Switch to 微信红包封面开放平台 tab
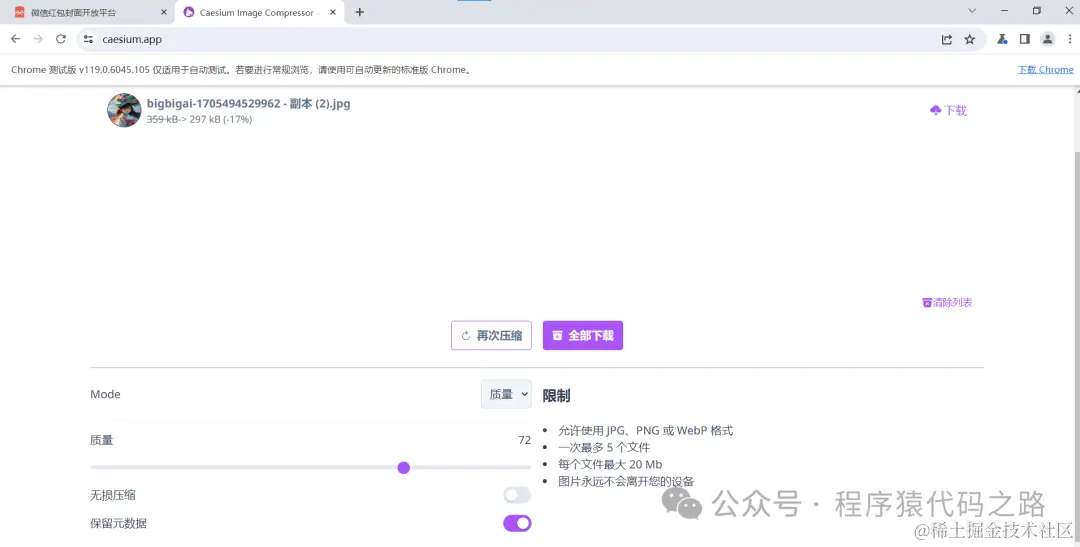 pos(89,12)
